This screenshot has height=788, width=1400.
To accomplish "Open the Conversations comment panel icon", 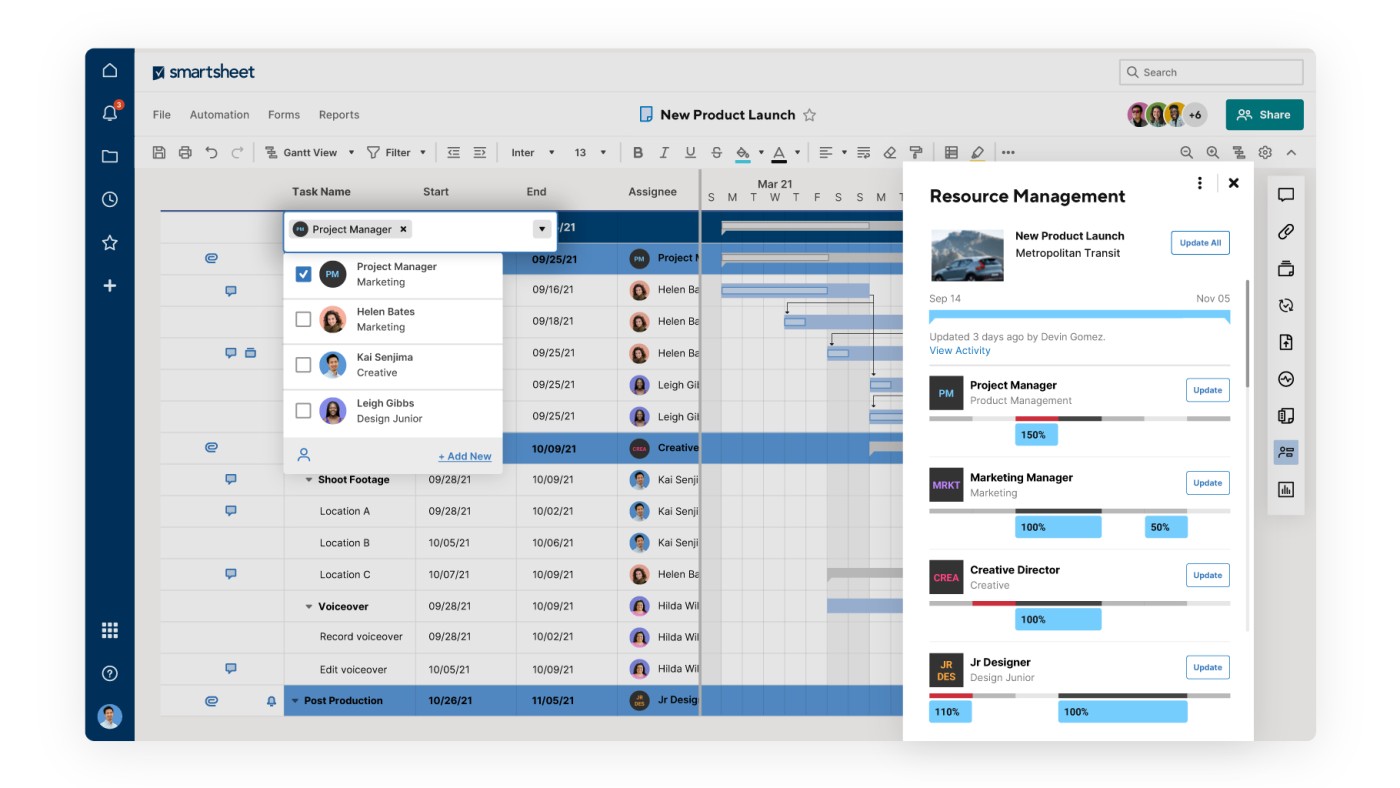I will [1286, 195].
